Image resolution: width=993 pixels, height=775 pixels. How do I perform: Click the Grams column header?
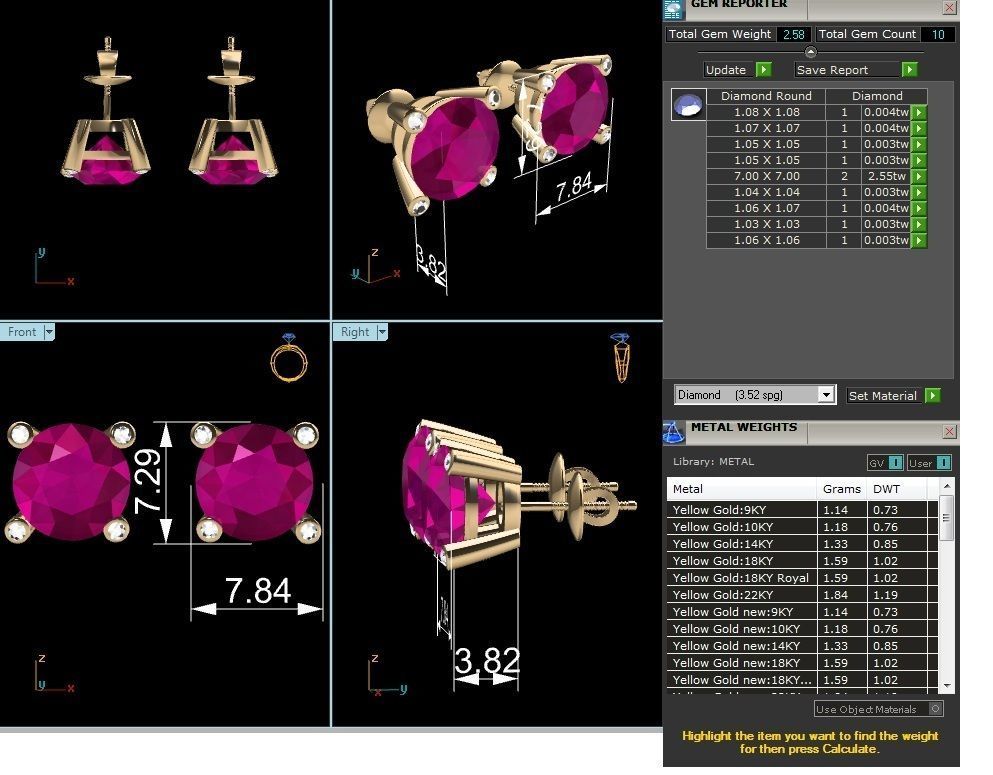(842, 489)
